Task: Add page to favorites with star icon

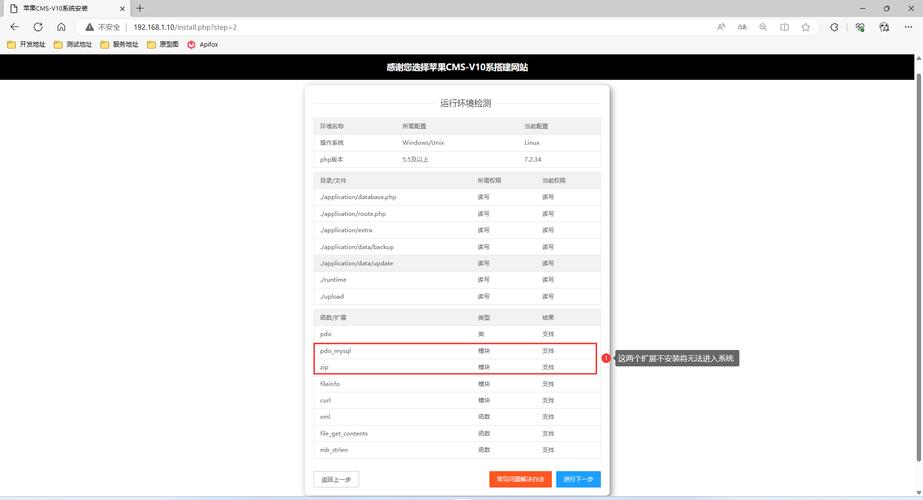Action: tap(806, 27)
